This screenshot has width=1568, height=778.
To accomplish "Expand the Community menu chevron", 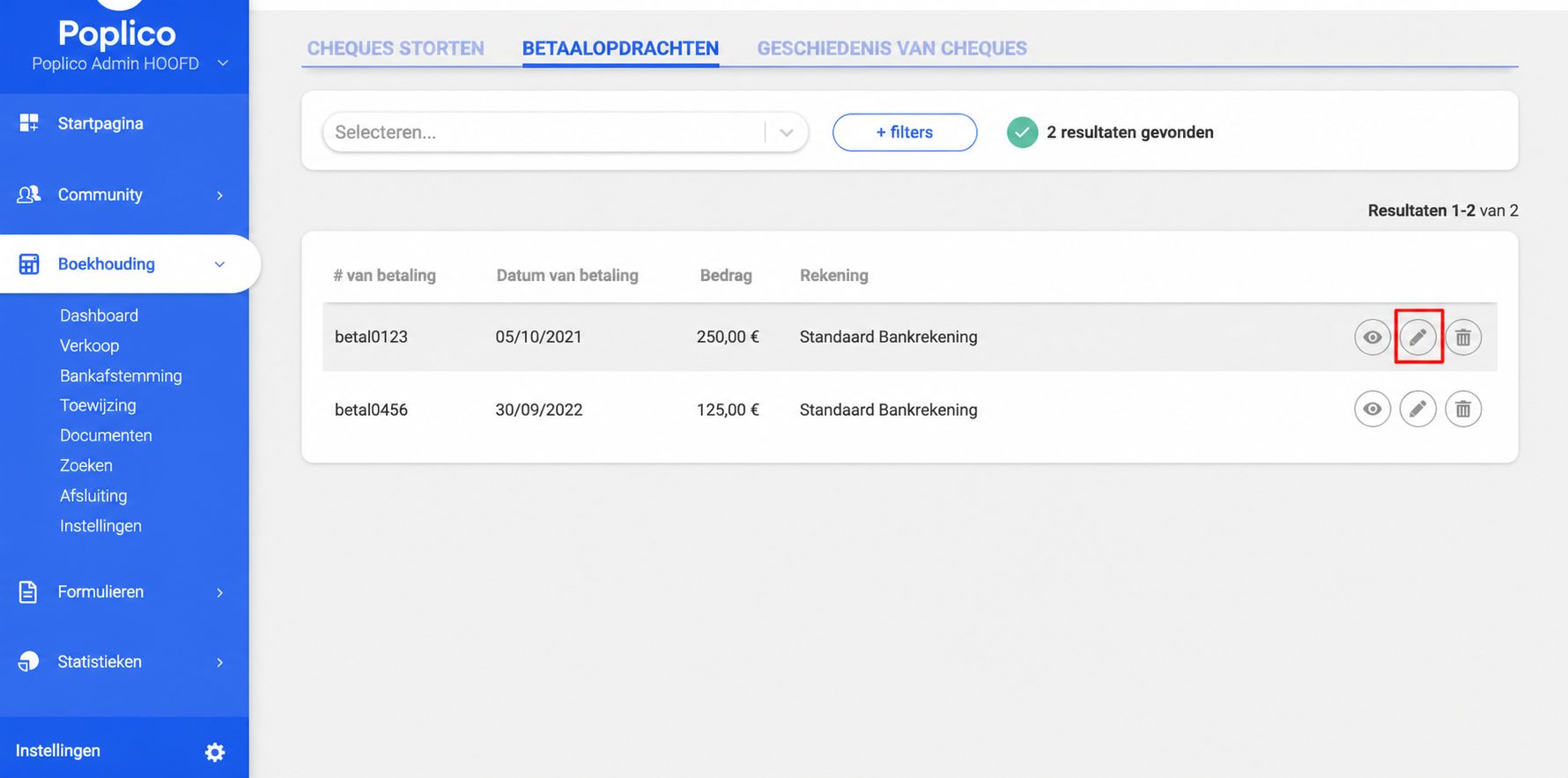I will (220, 195).
